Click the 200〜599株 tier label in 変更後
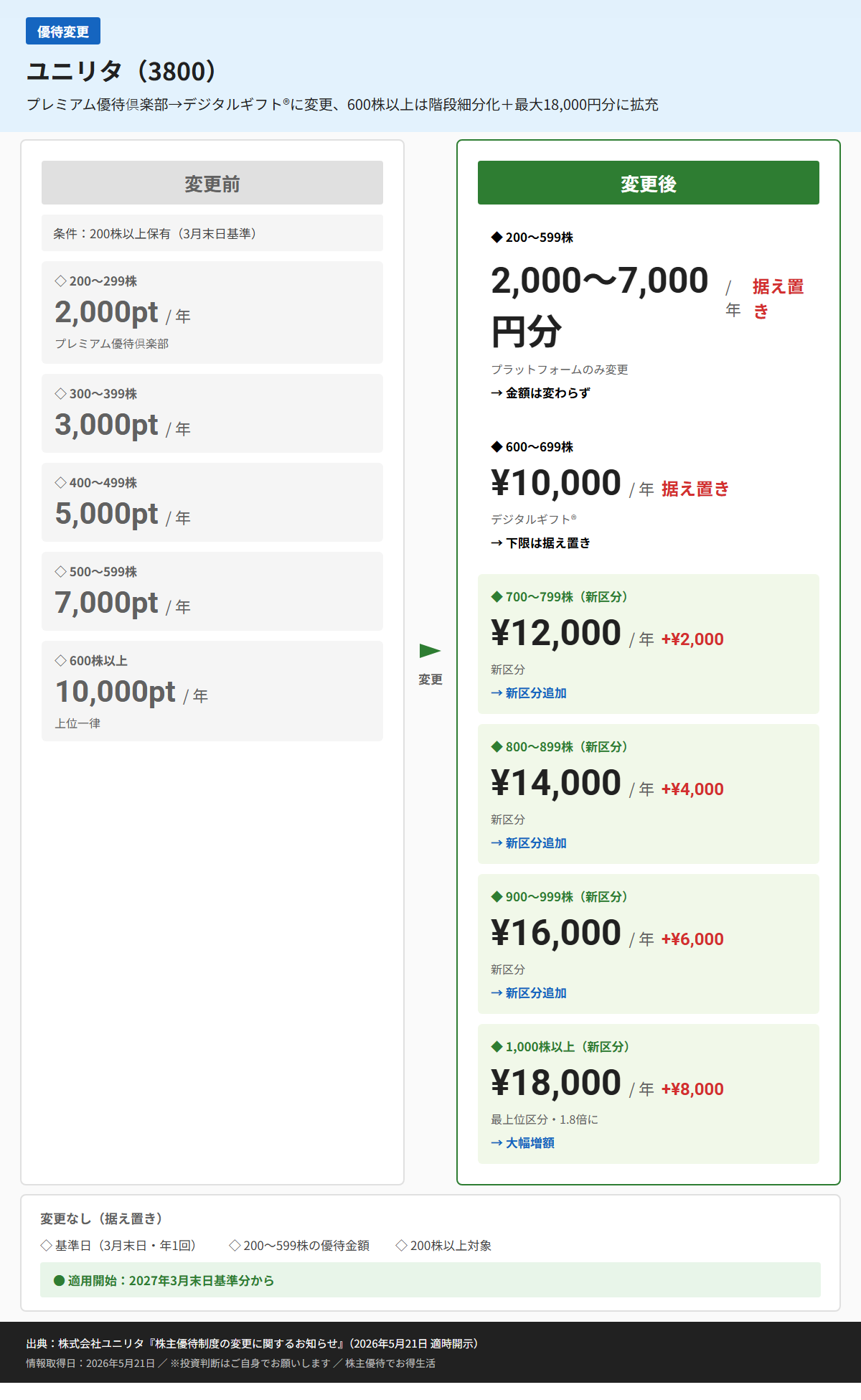This screenshot has height=1400, width=861. click(532, 238)
